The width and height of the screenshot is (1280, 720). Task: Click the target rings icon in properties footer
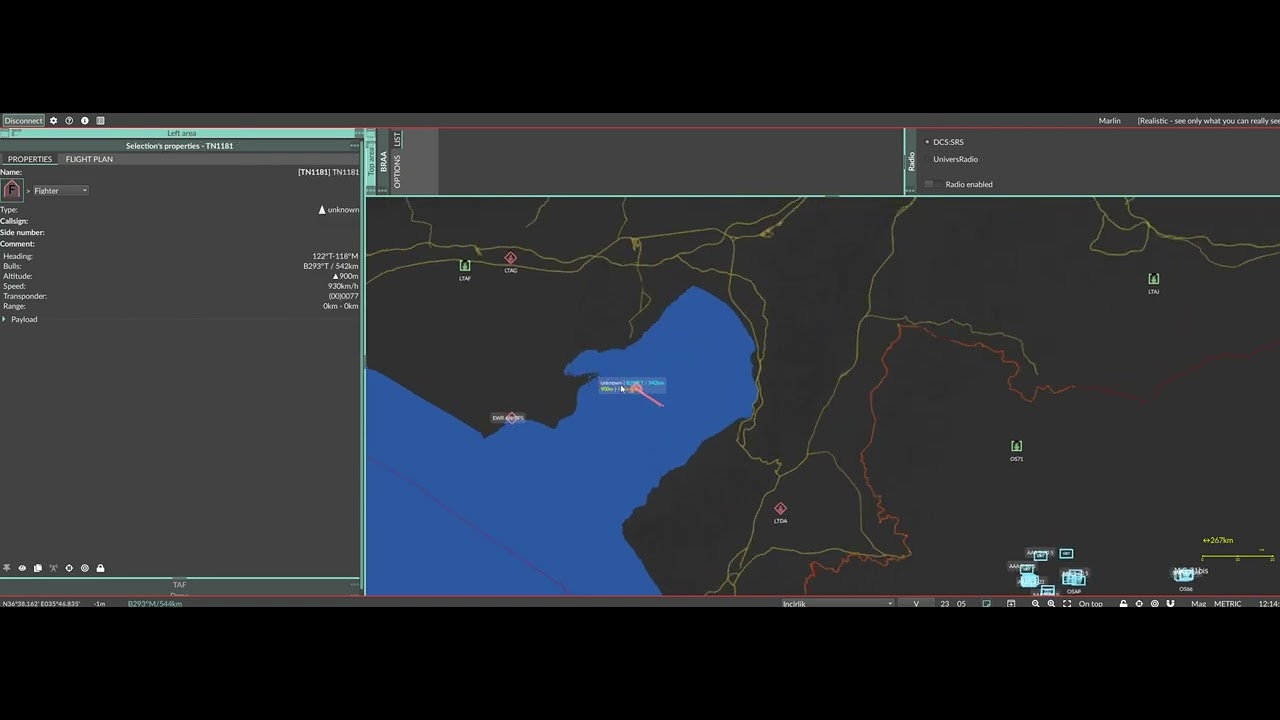pos(85,568)
